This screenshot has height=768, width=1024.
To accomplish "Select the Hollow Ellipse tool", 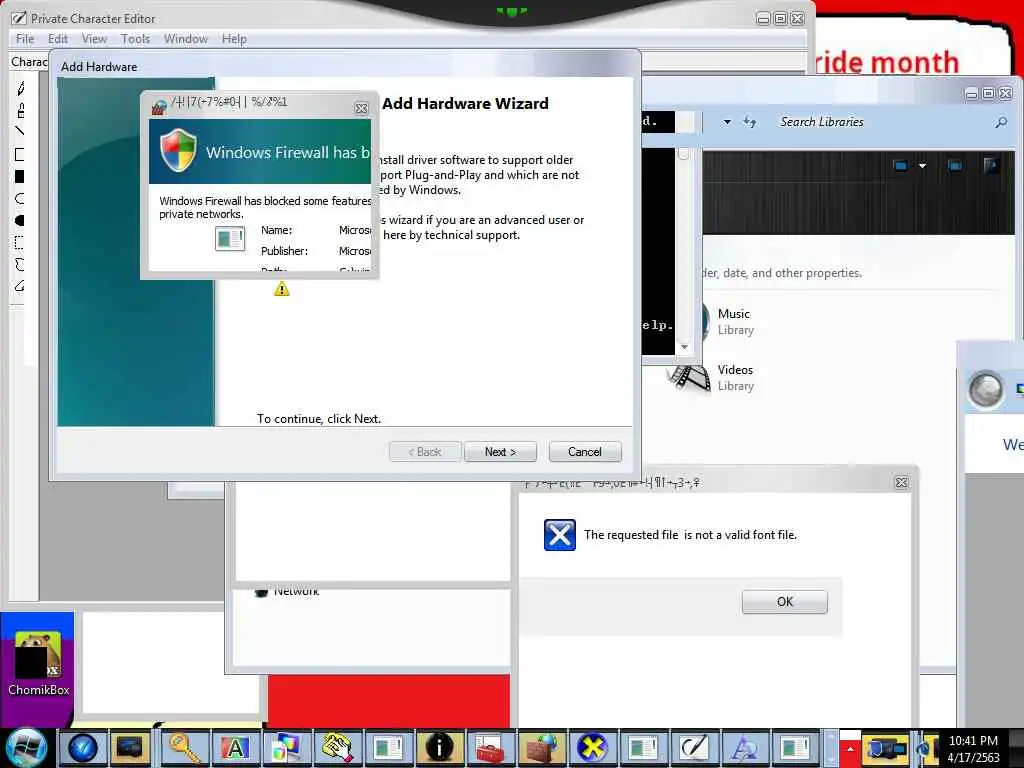I will coord(20,199).
